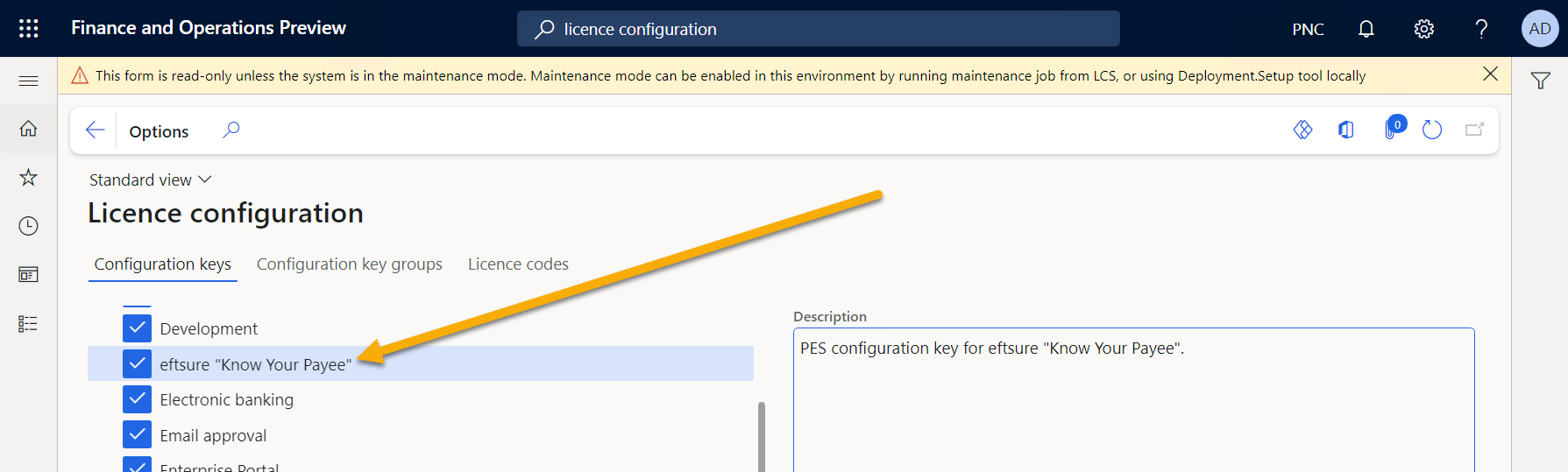Screen dimensions: 1568x472
Task: Select the Development tree row
Action: (x=421, y=328)
